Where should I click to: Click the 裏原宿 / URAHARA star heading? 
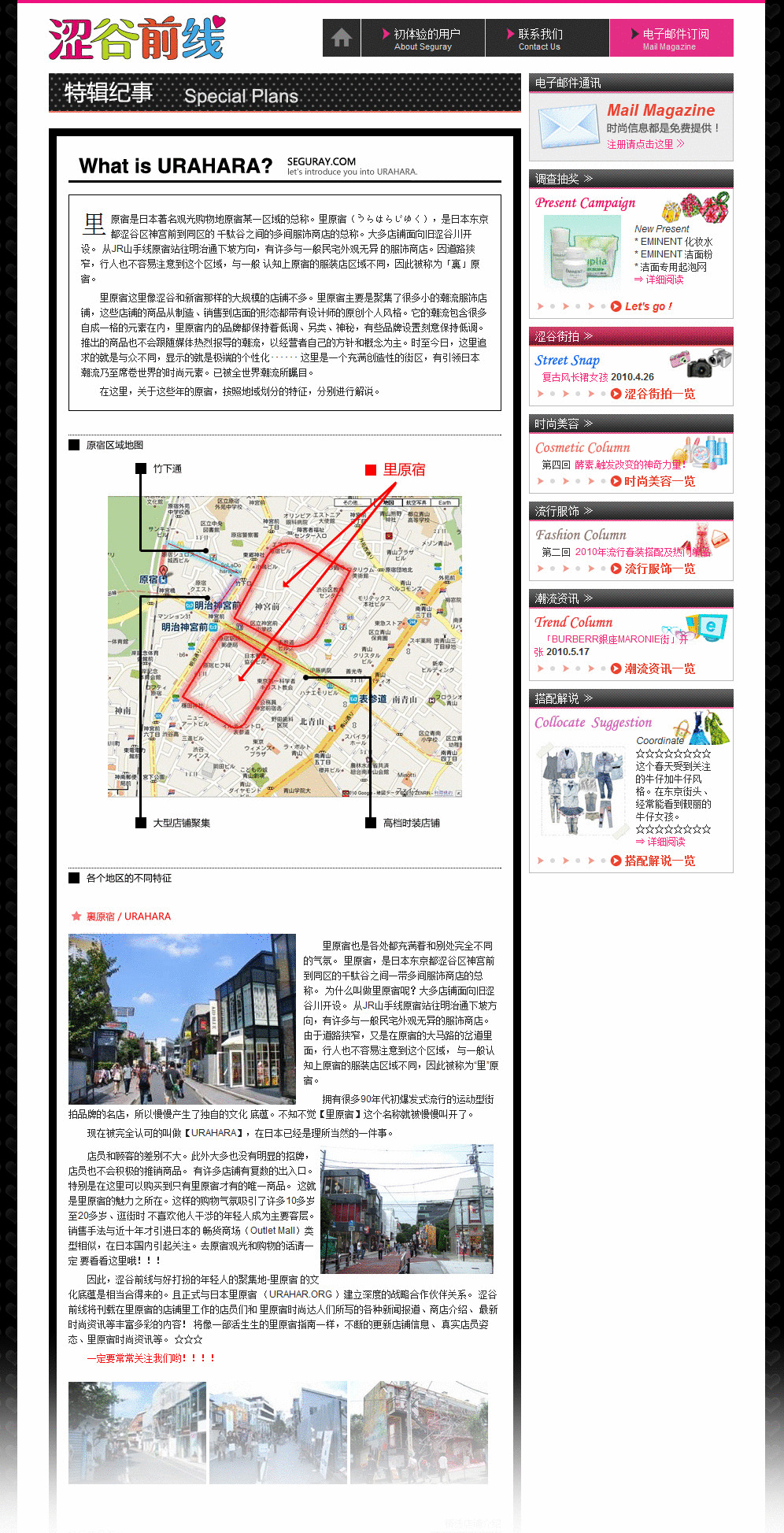(120, 916)
